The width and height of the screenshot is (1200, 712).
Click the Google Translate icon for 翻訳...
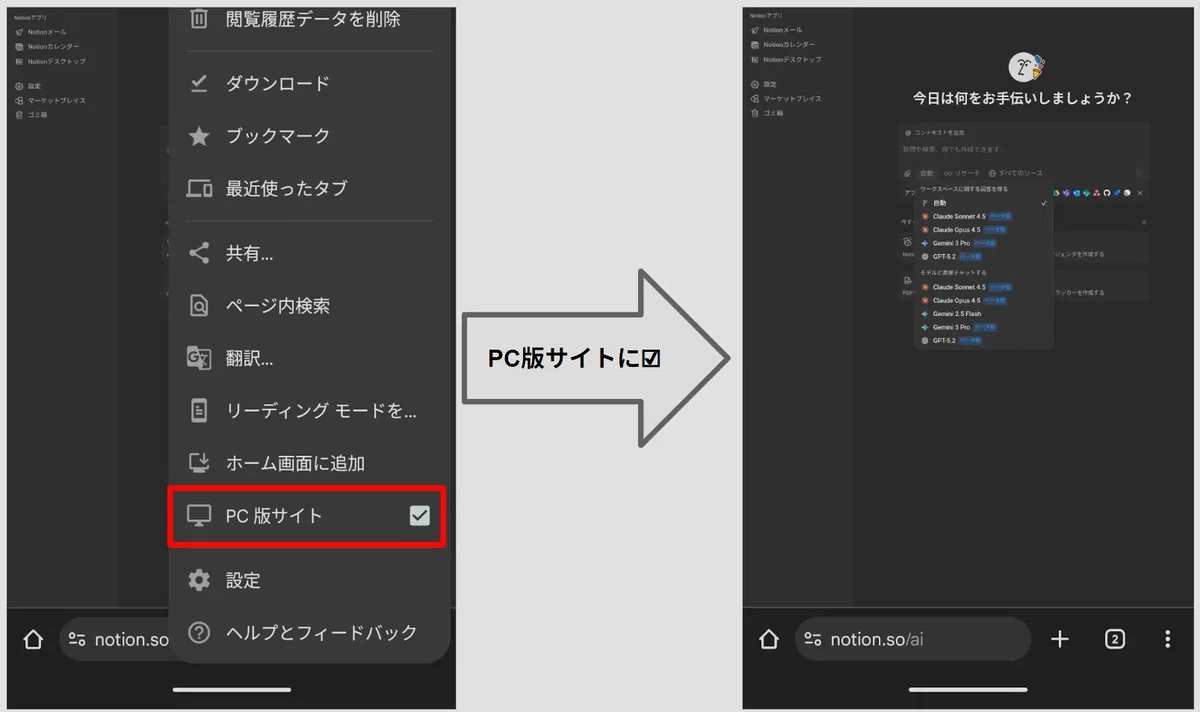click(x=200, y=358)
